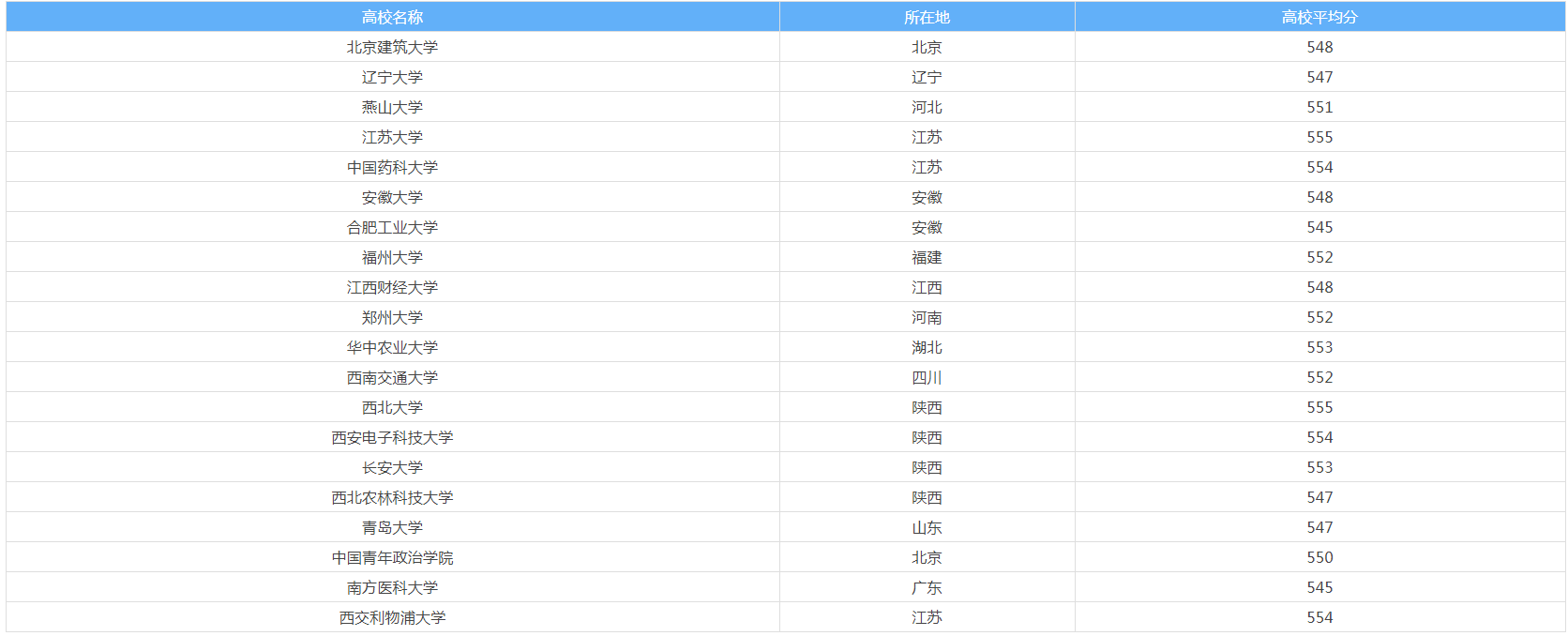Select the 北京建筑大学 cell
Viewport: 1568px width, 636px height.
tap(392, 47)
